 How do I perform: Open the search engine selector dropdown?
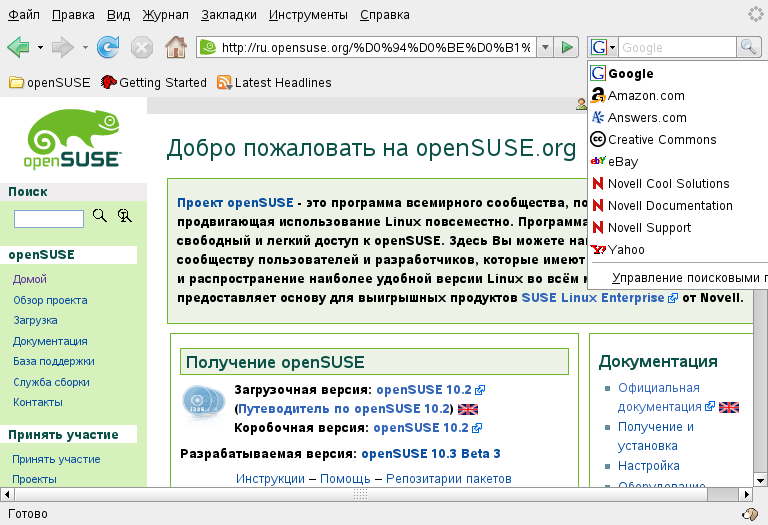pyautogui.click(x=600, y=47)
